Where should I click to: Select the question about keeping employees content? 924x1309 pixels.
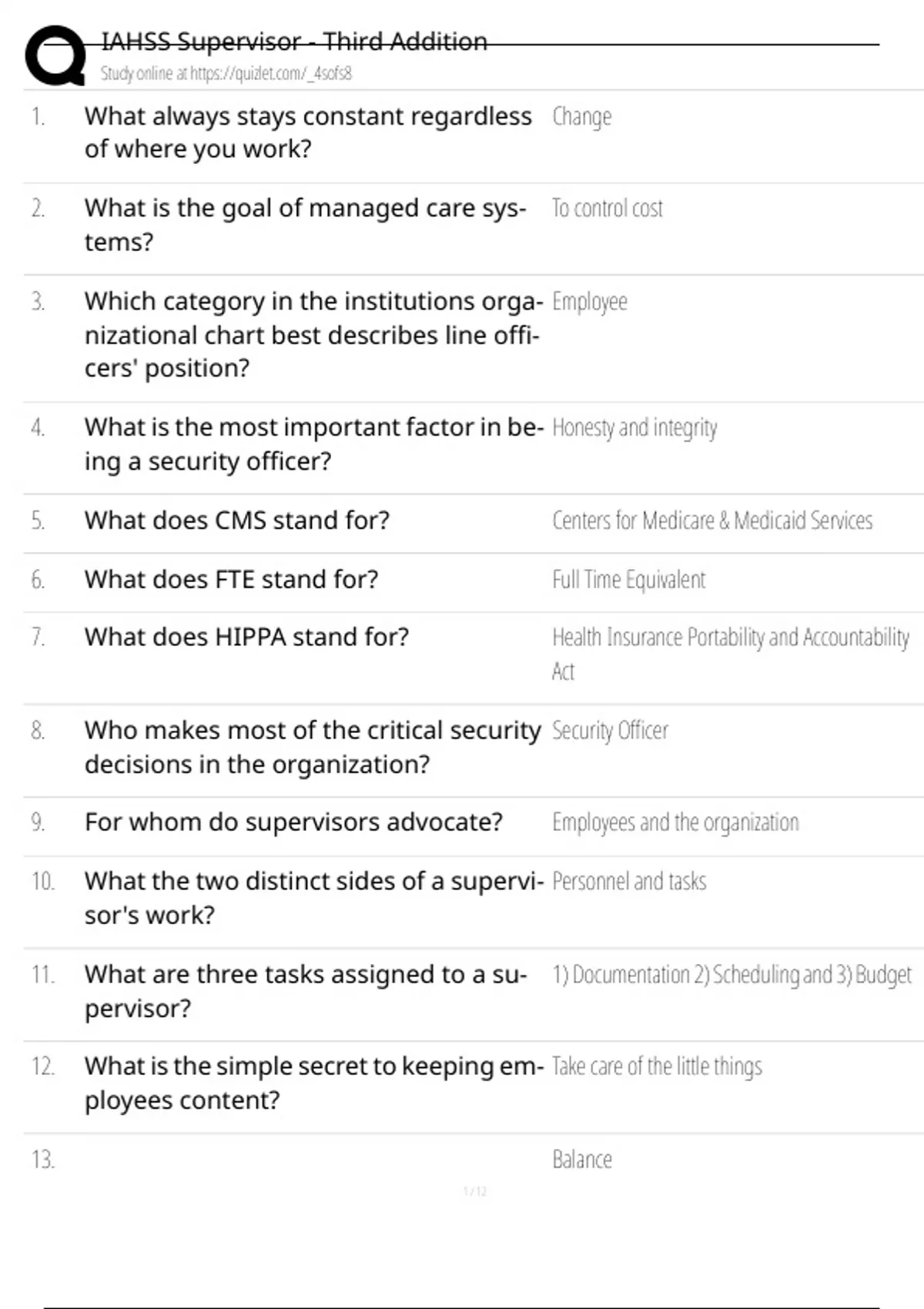313,1083
